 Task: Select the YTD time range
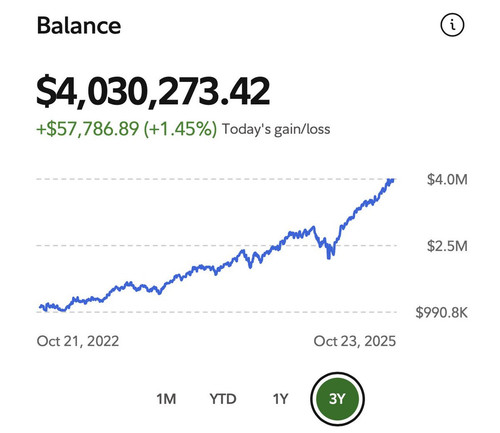point(223,399)
